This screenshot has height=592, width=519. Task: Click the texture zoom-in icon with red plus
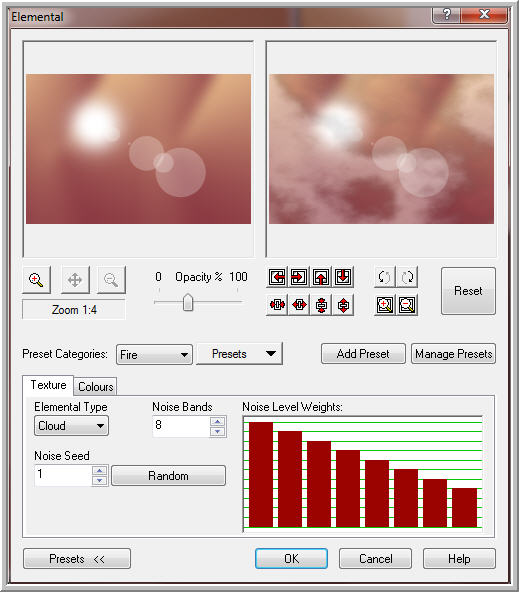385,305
